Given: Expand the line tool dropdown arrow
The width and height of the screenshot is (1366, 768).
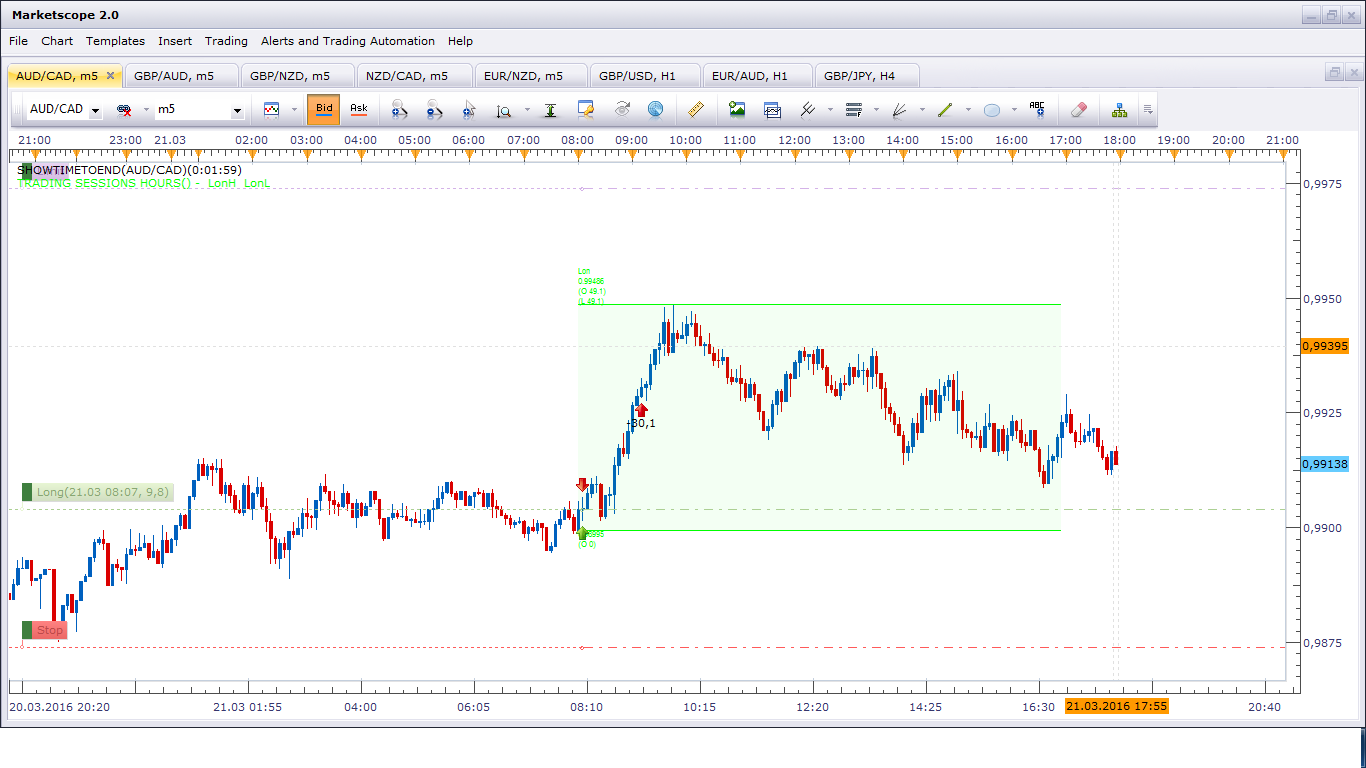Looking at the screenshot, I should (x=967, y=110).
